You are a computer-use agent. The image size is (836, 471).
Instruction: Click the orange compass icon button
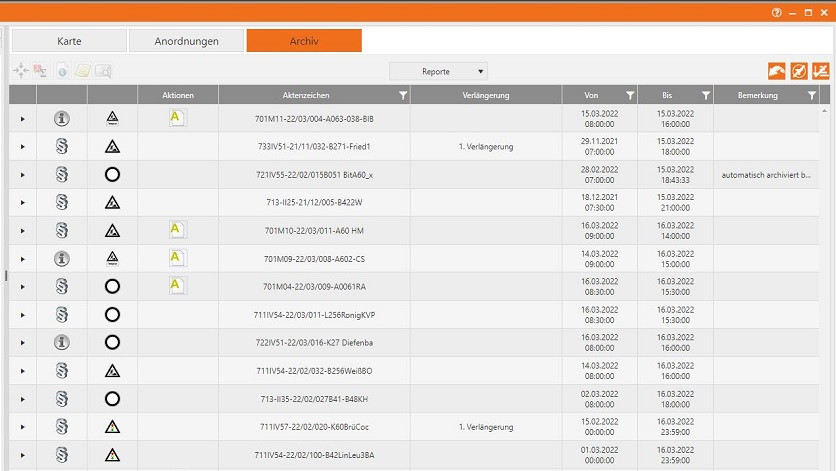(x=798, y=71)
